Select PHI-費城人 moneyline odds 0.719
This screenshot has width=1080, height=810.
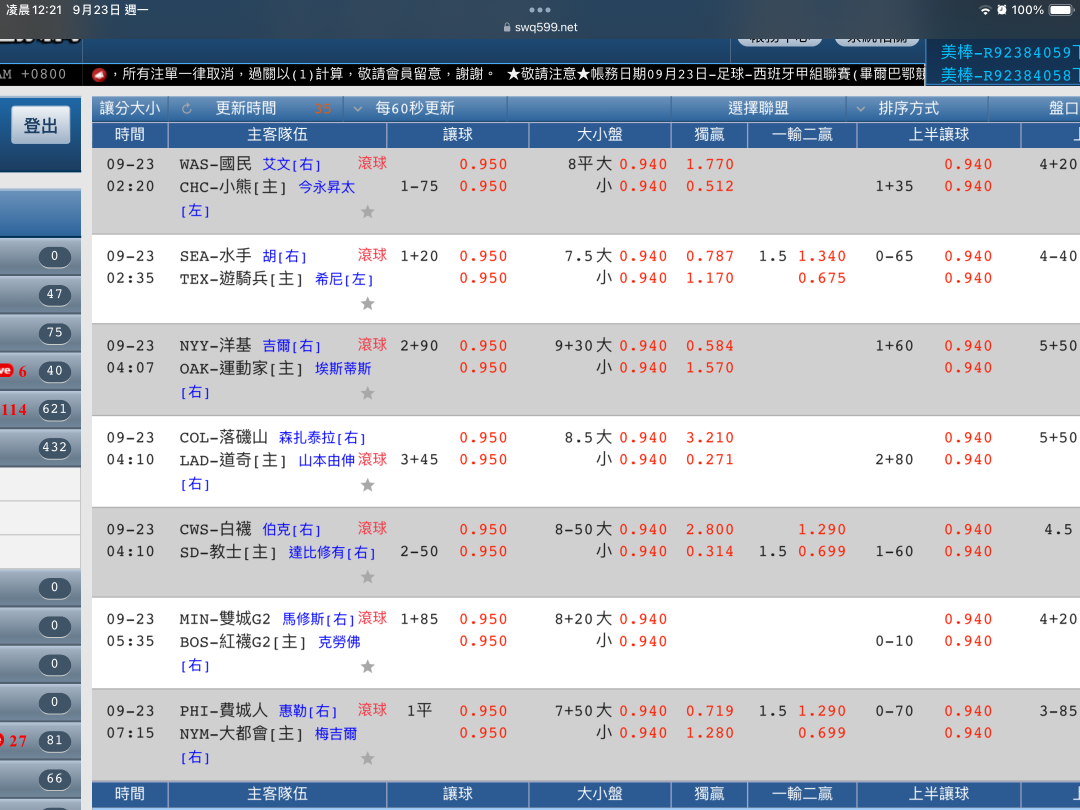point(709,711)
